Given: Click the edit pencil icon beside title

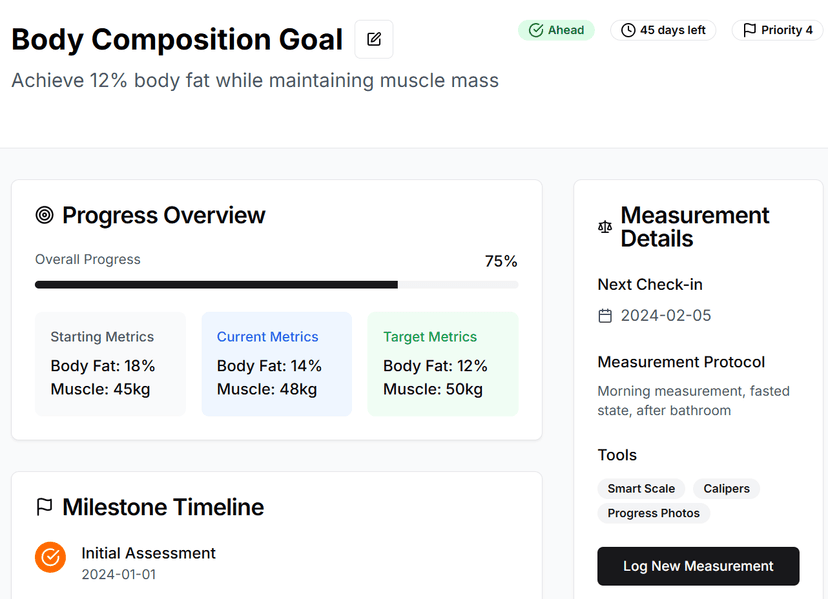Looking at the screenshot, I should 374,39.
